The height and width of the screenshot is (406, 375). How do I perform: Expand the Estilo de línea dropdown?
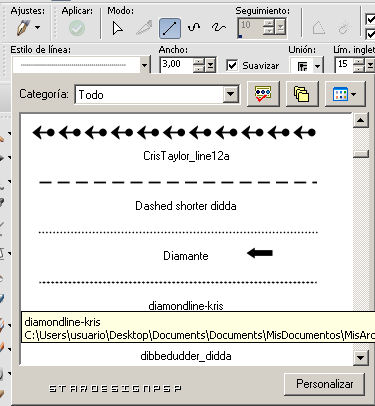point(144,65)
